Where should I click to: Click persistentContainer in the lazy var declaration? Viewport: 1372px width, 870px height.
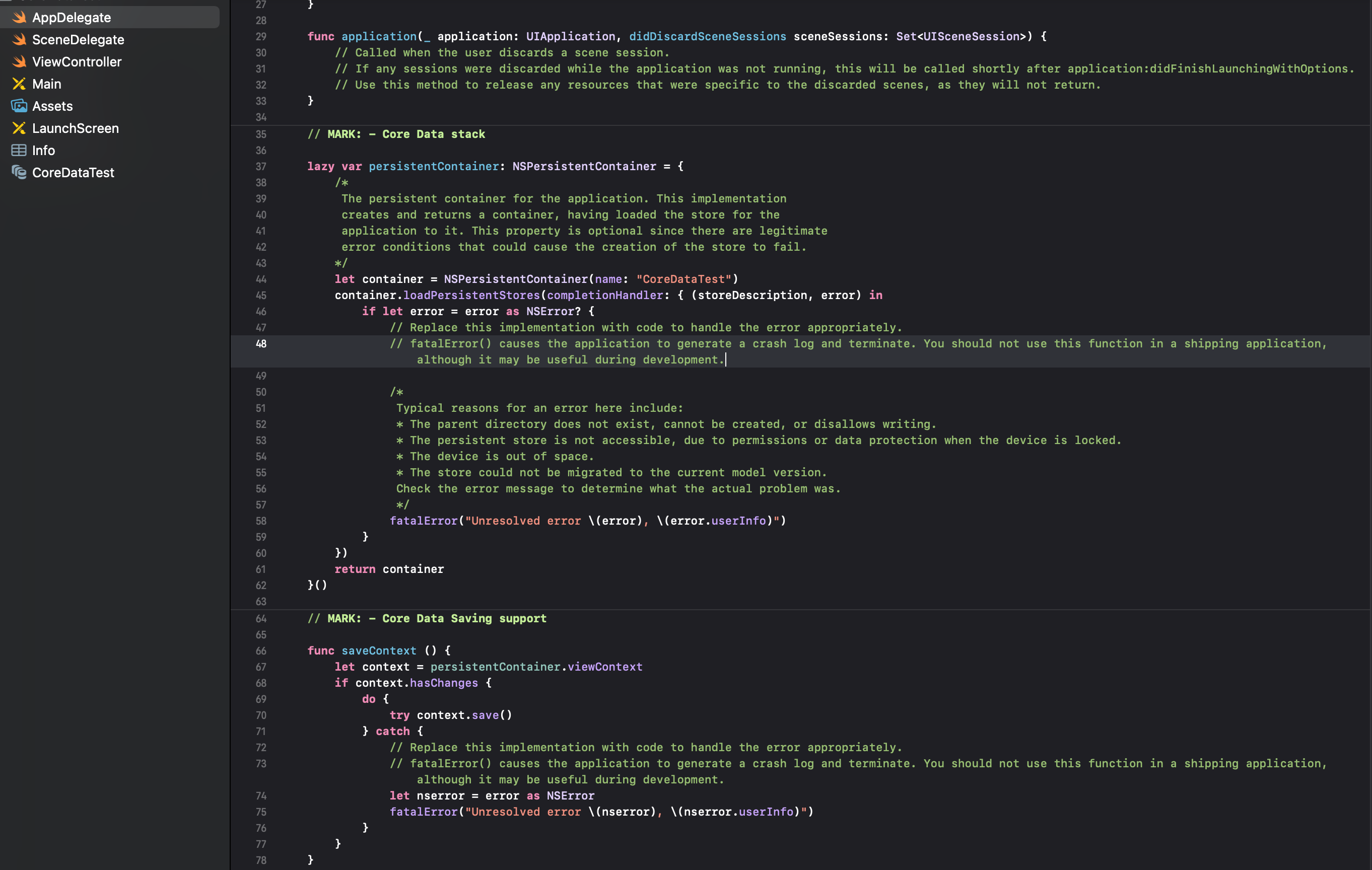[x=434, y=167]
